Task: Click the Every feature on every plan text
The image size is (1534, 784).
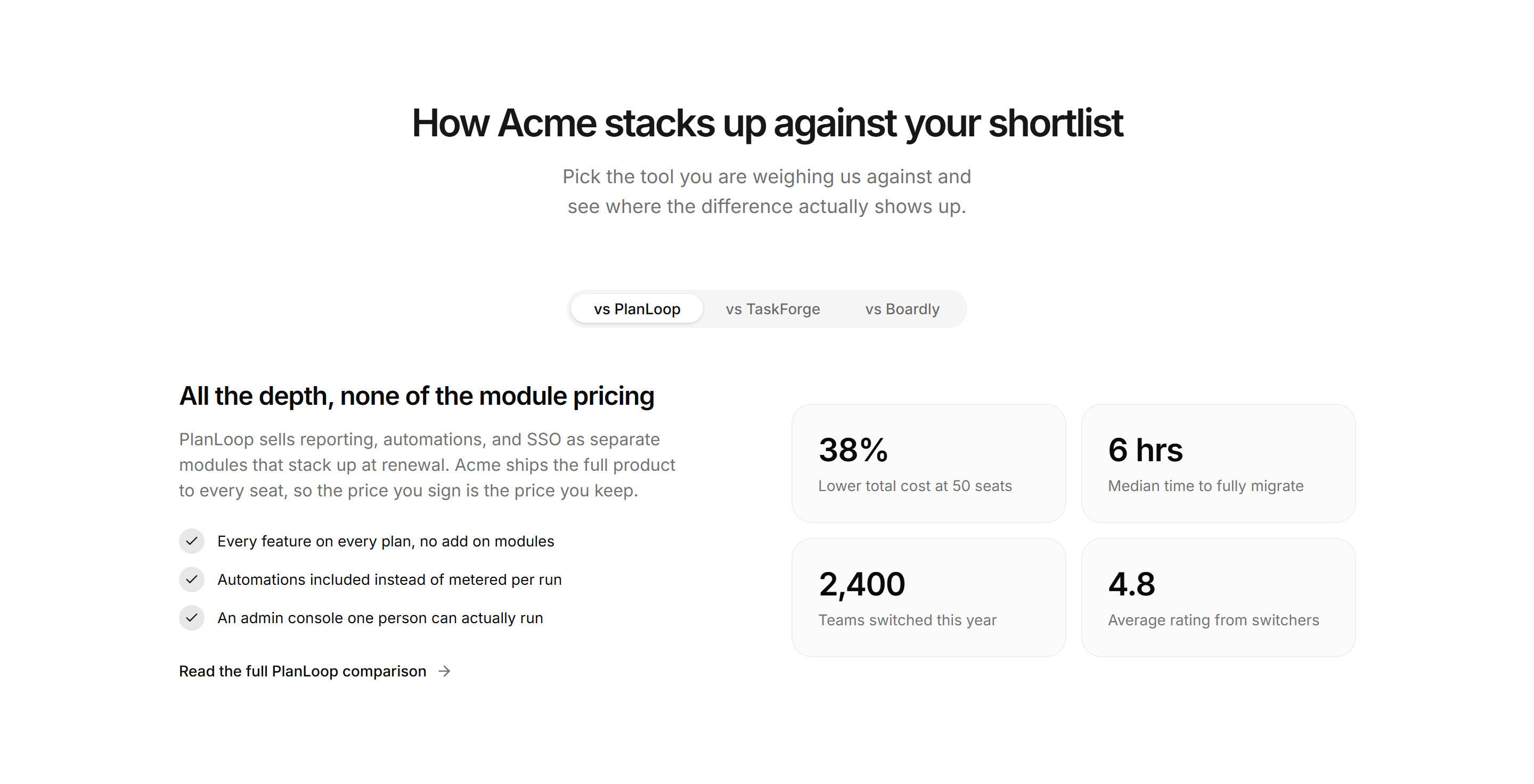Action: [x=386, y=541]
